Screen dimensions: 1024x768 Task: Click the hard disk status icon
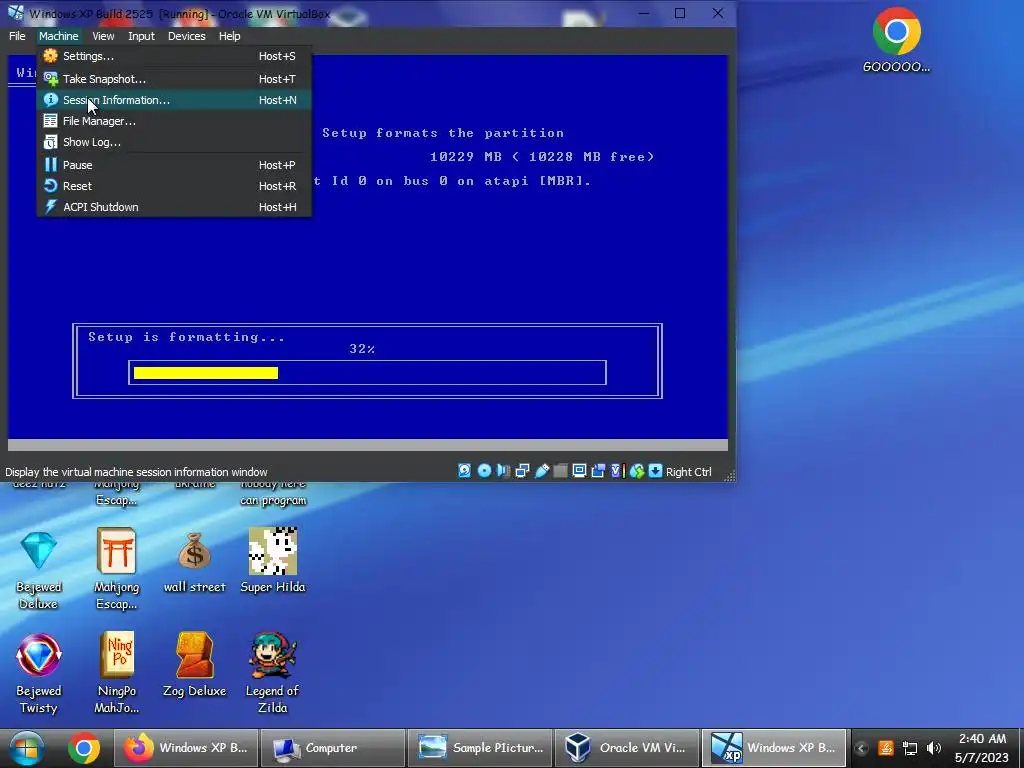(464, 471)
